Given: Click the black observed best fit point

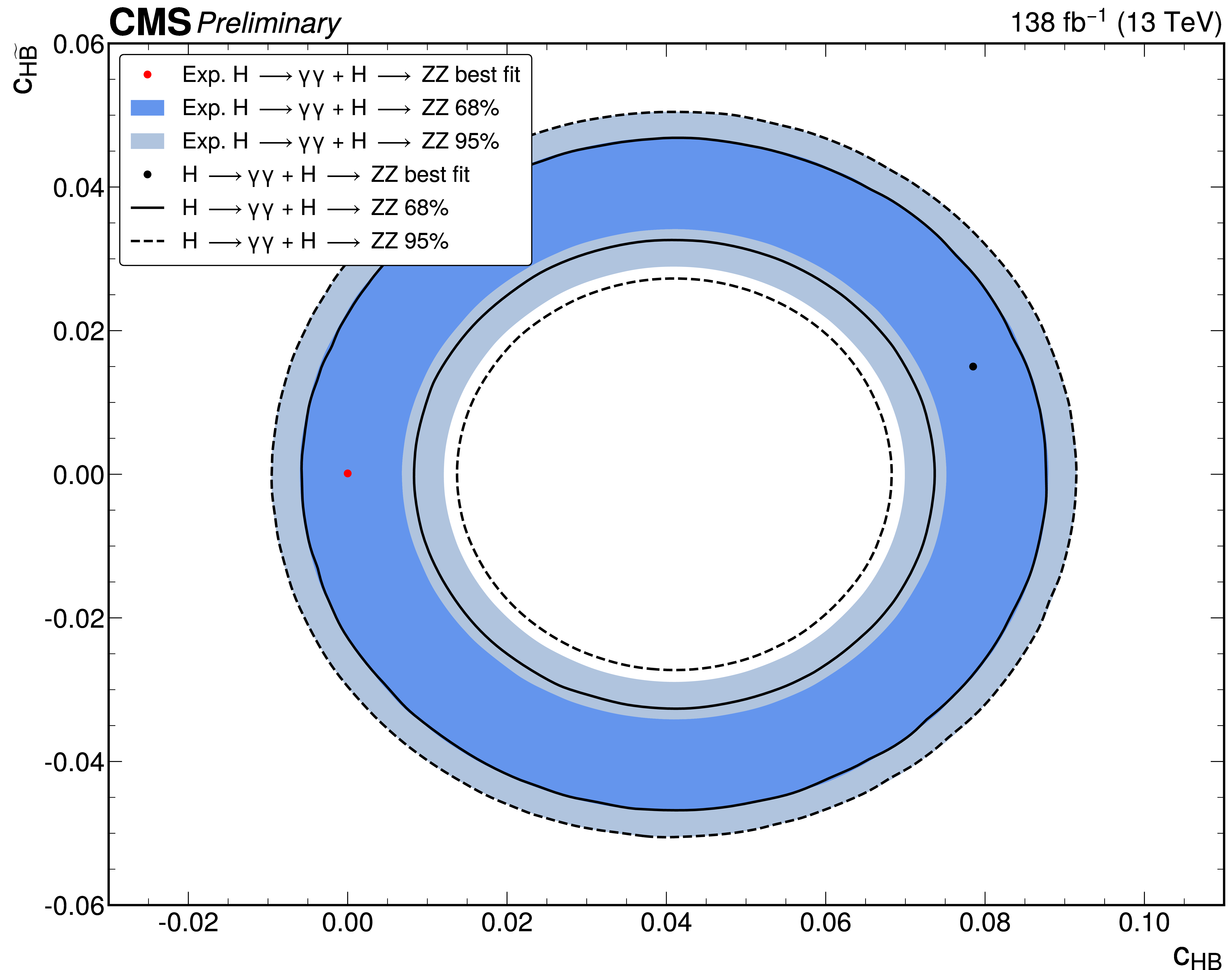Looking at the screenshot, I should coord(973,366).
